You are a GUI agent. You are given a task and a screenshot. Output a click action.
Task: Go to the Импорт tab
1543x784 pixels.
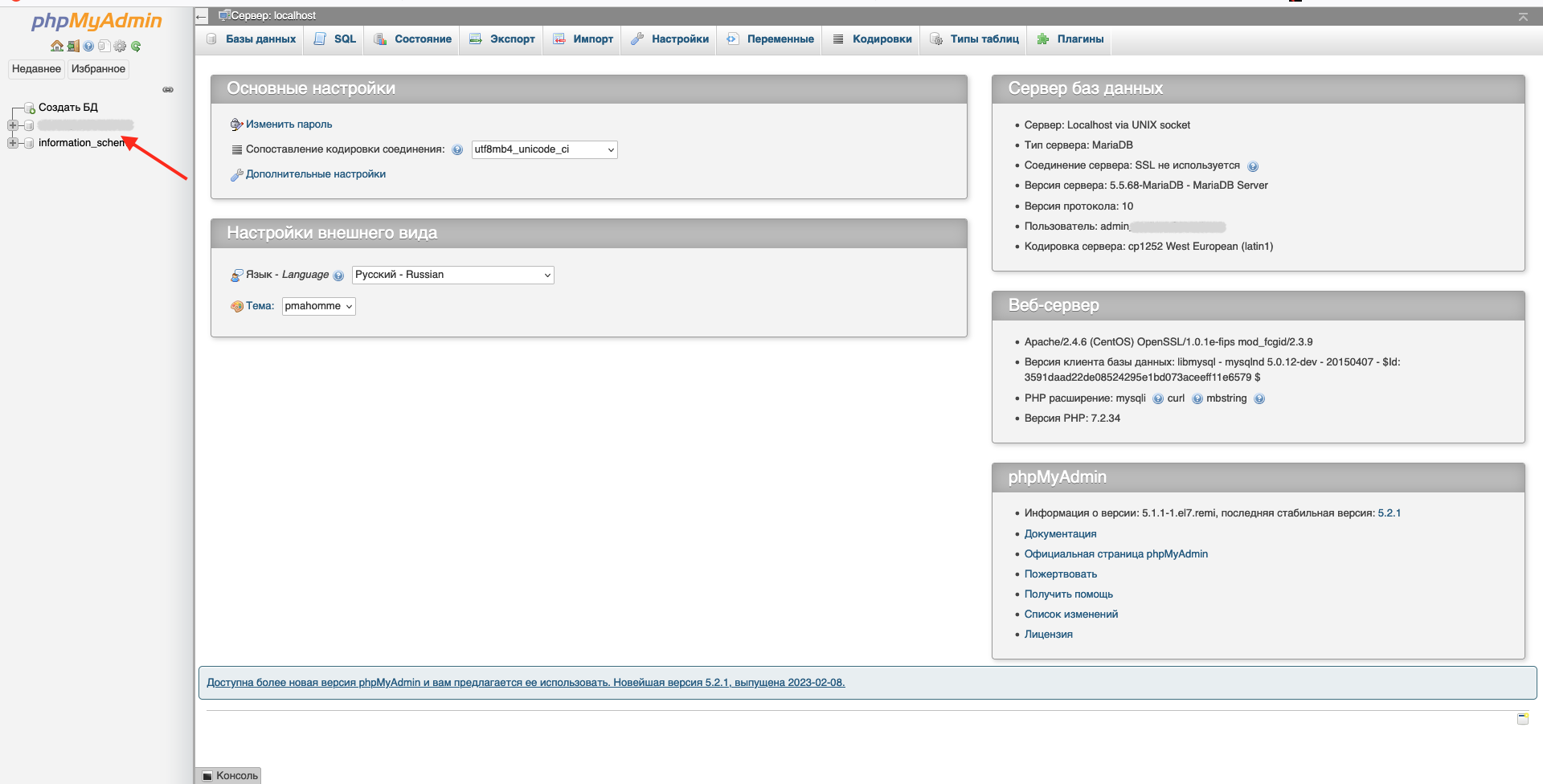click(583, 39)
